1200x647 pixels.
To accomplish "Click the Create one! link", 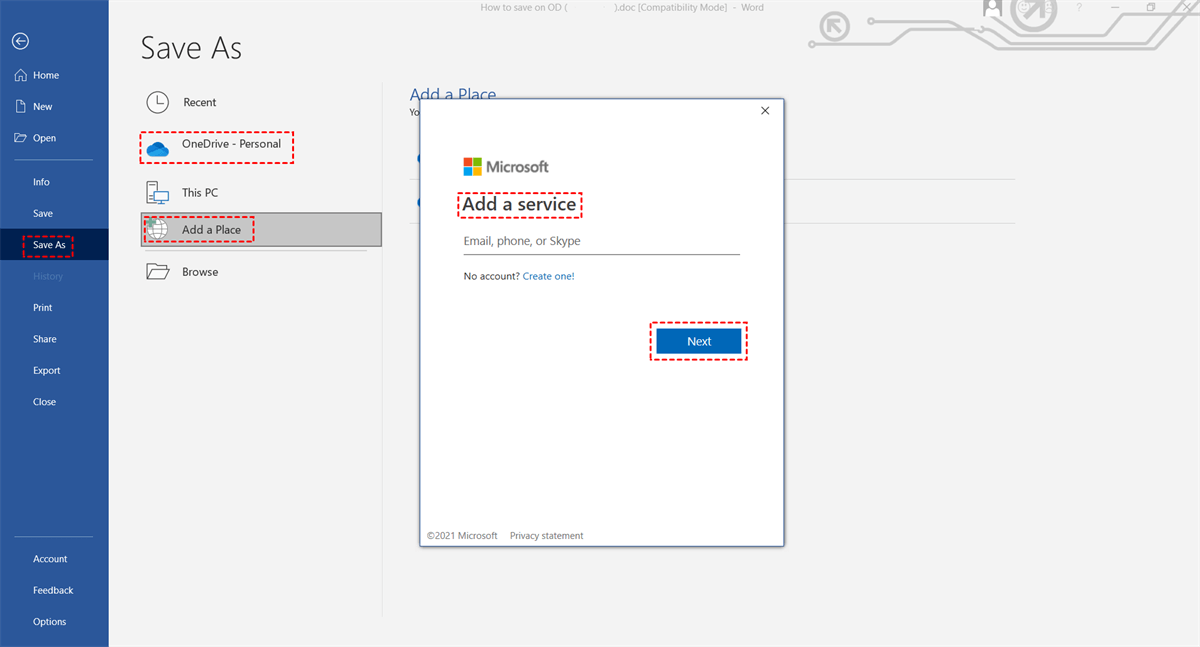I will [548, 276].
